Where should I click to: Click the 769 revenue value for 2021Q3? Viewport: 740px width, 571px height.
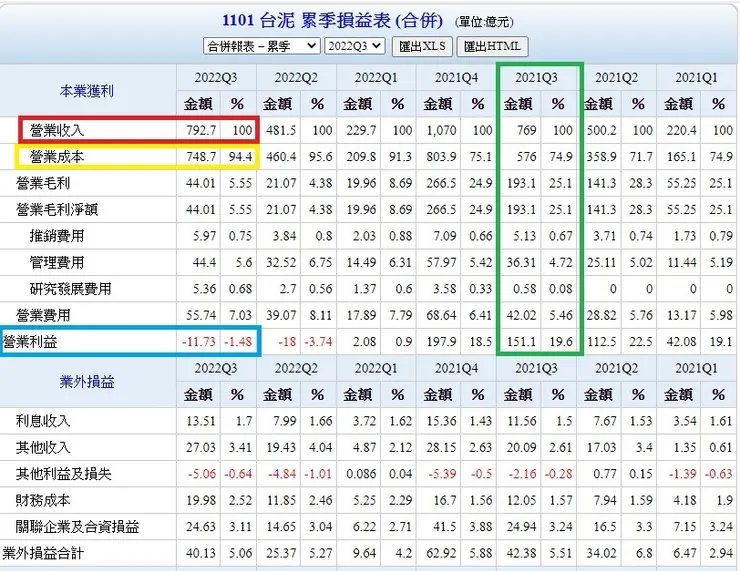point(527,130)
